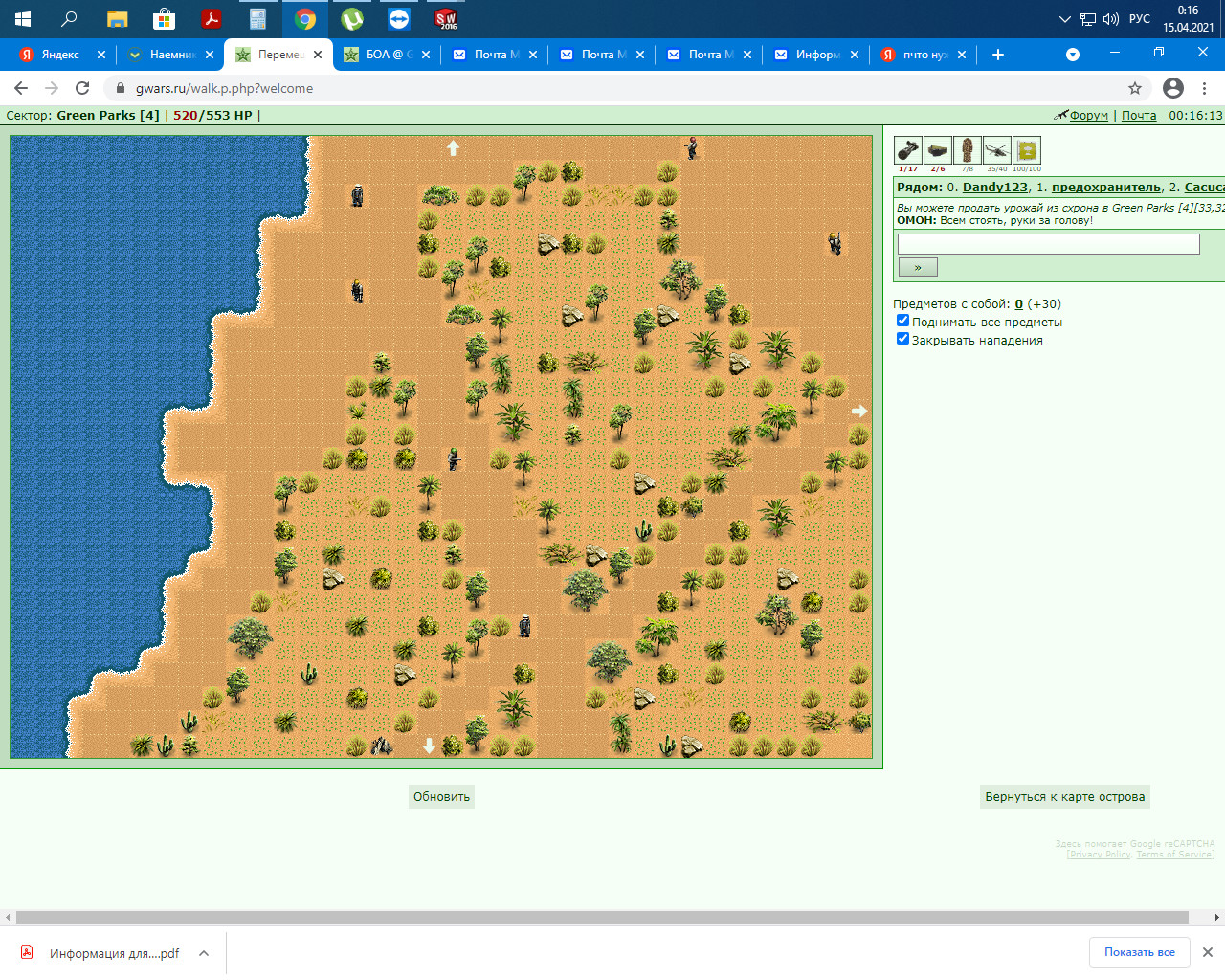The width and height of the screenshot is (1225, 980).
Task: Move south with the map's down arrow
Action: (430, 746)
